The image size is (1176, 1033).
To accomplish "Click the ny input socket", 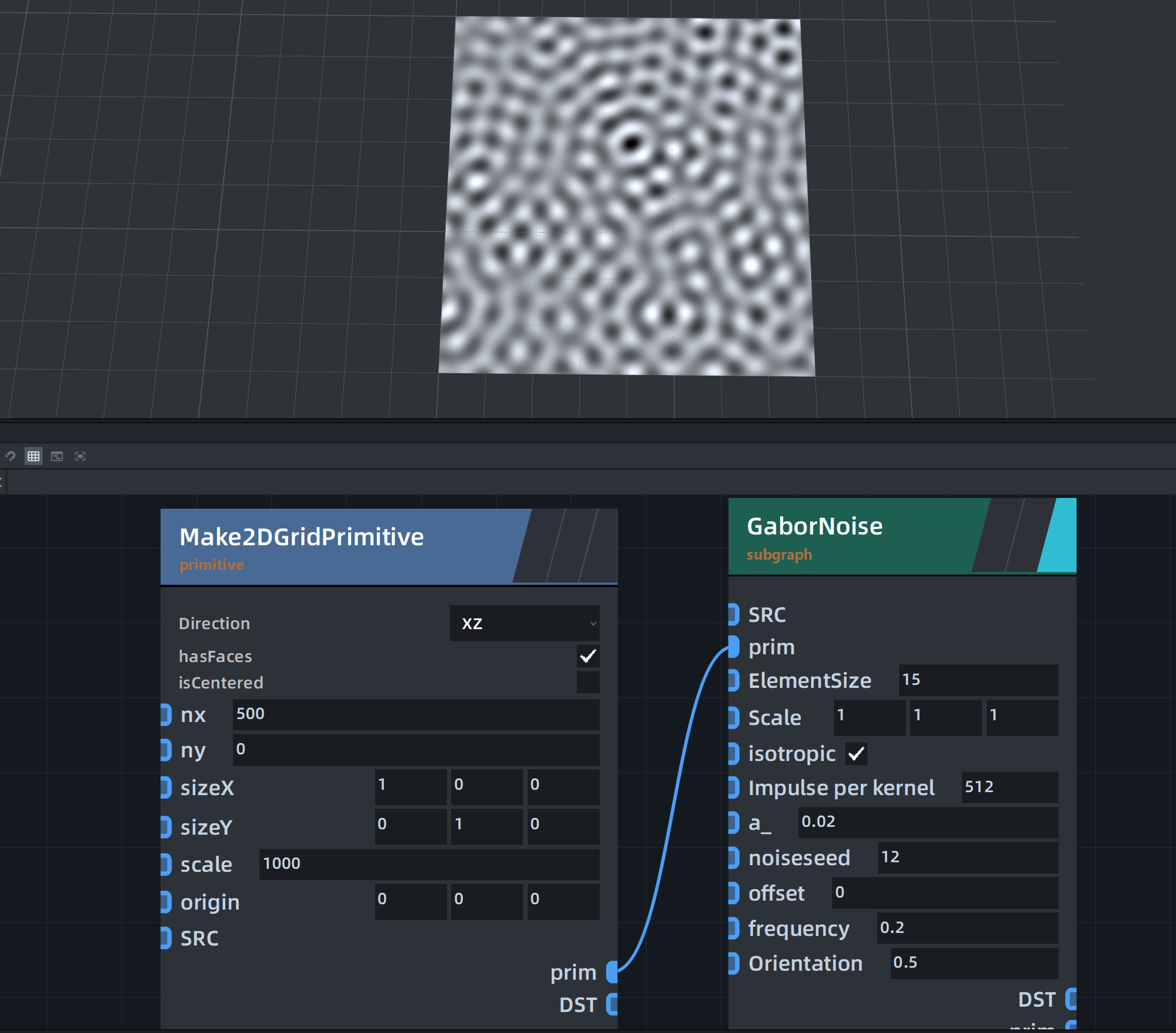I will point(166,750).
